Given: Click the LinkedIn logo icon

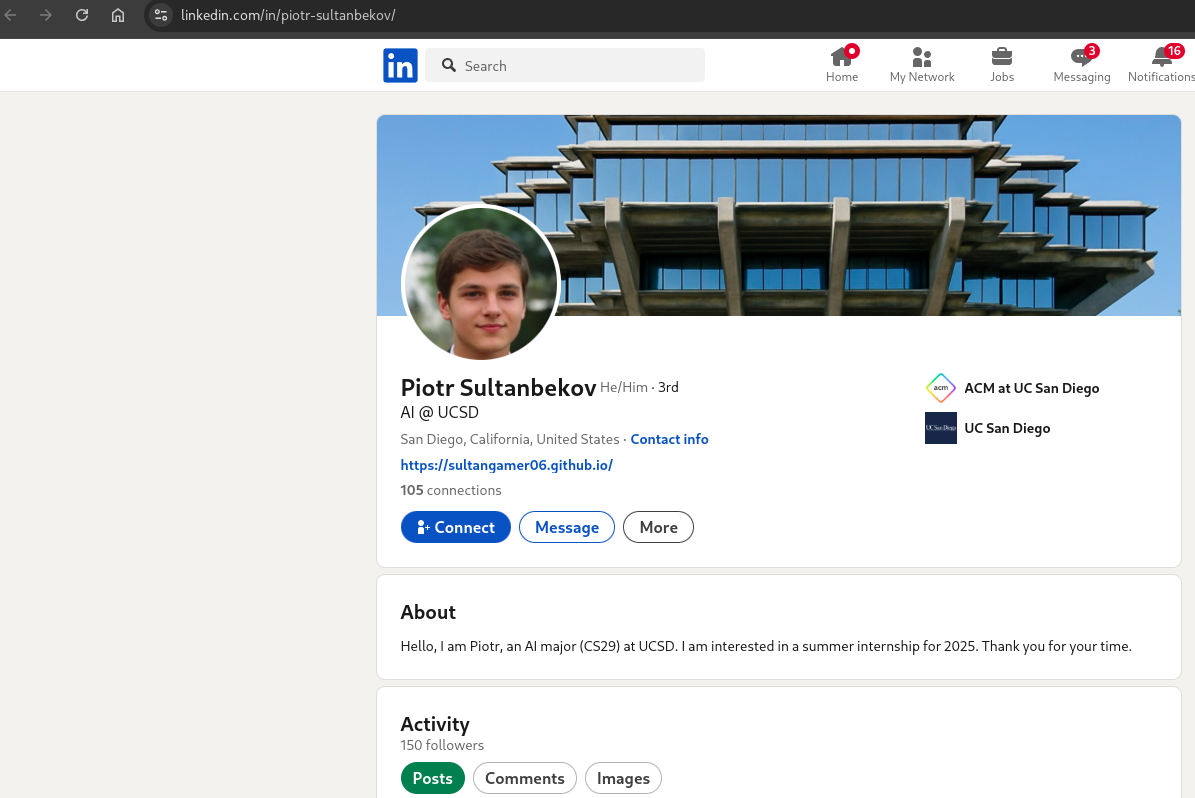Looking at the screenshot, I should point(400,66).
